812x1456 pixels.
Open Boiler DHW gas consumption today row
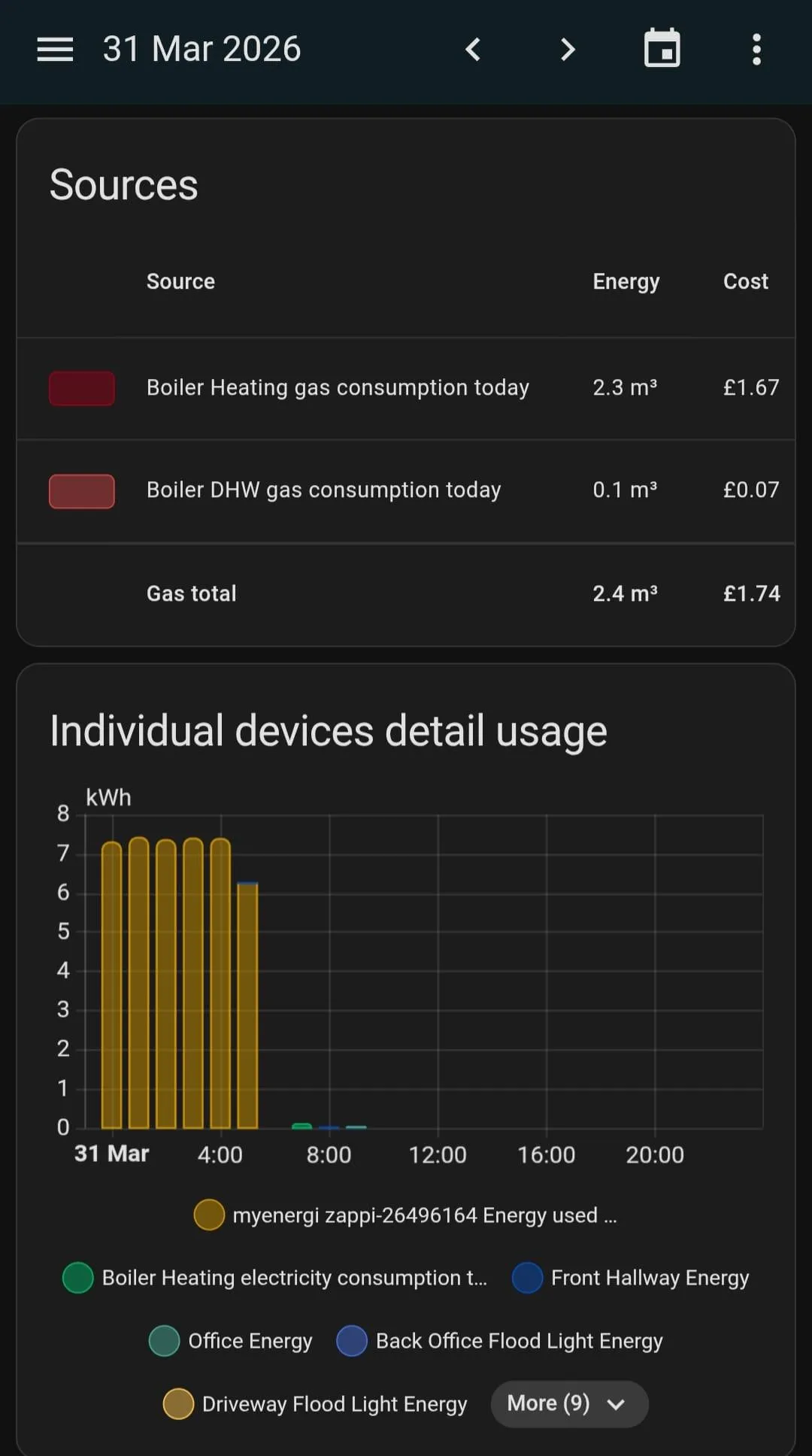click(323, 490)
